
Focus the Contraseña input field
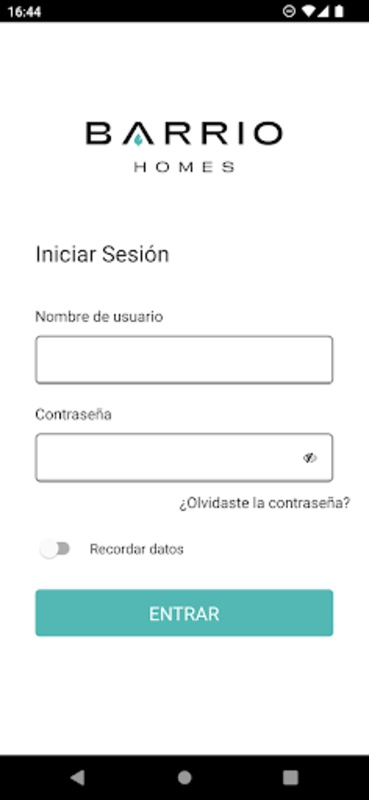[x=184, y=458]
